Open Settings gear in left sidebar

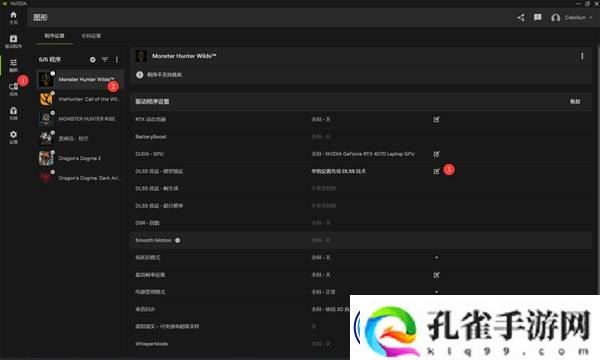coord(13,137)
